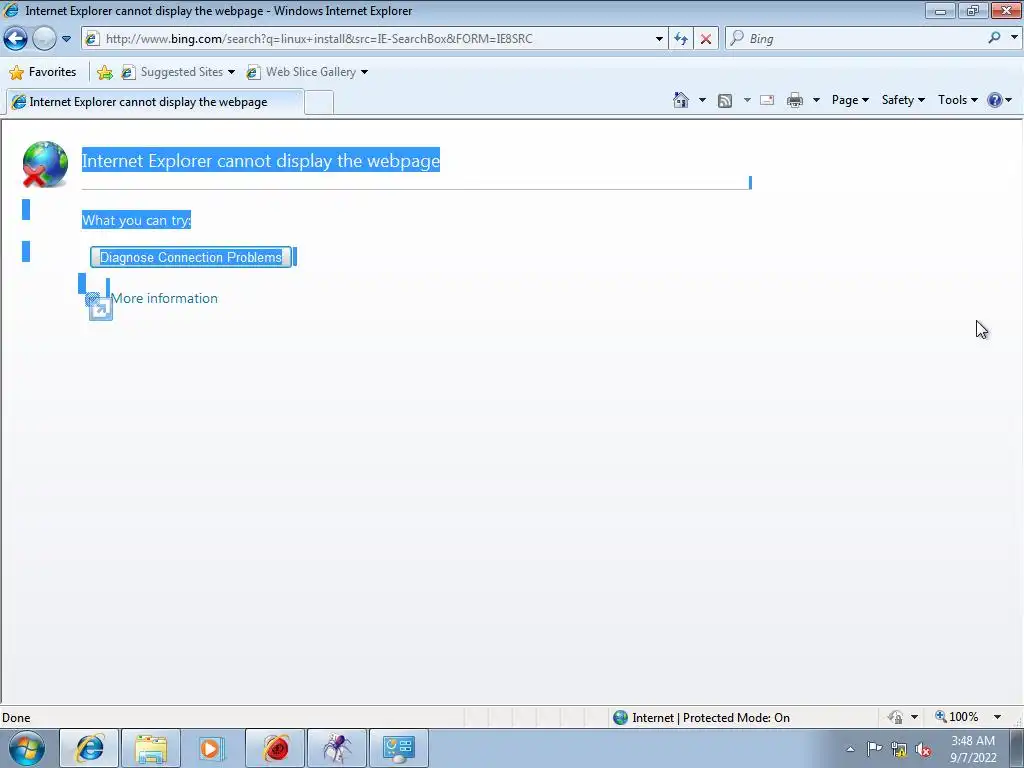Click the red swirl application taskbar icon
Image resolution: width=1024 pixels, height=768 pixels.
275,748
